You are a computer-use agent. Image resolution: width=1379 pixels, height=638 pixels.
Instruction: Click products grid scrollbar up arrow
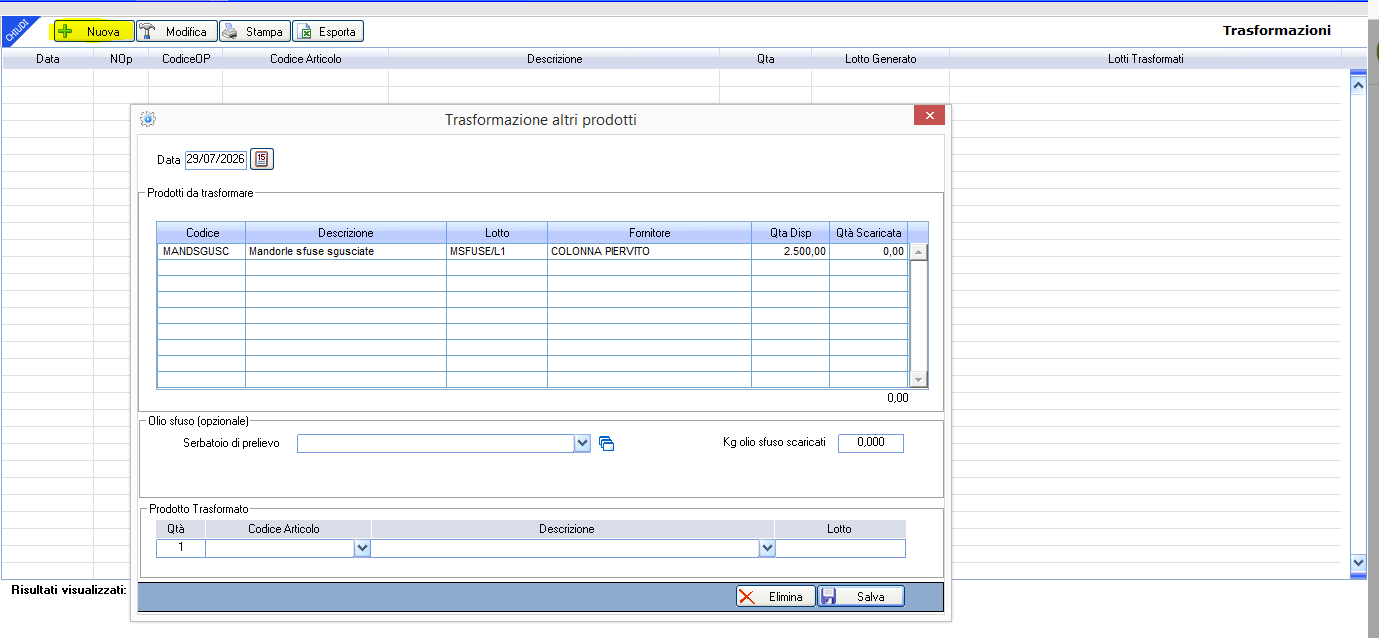(x=918, y=253)
